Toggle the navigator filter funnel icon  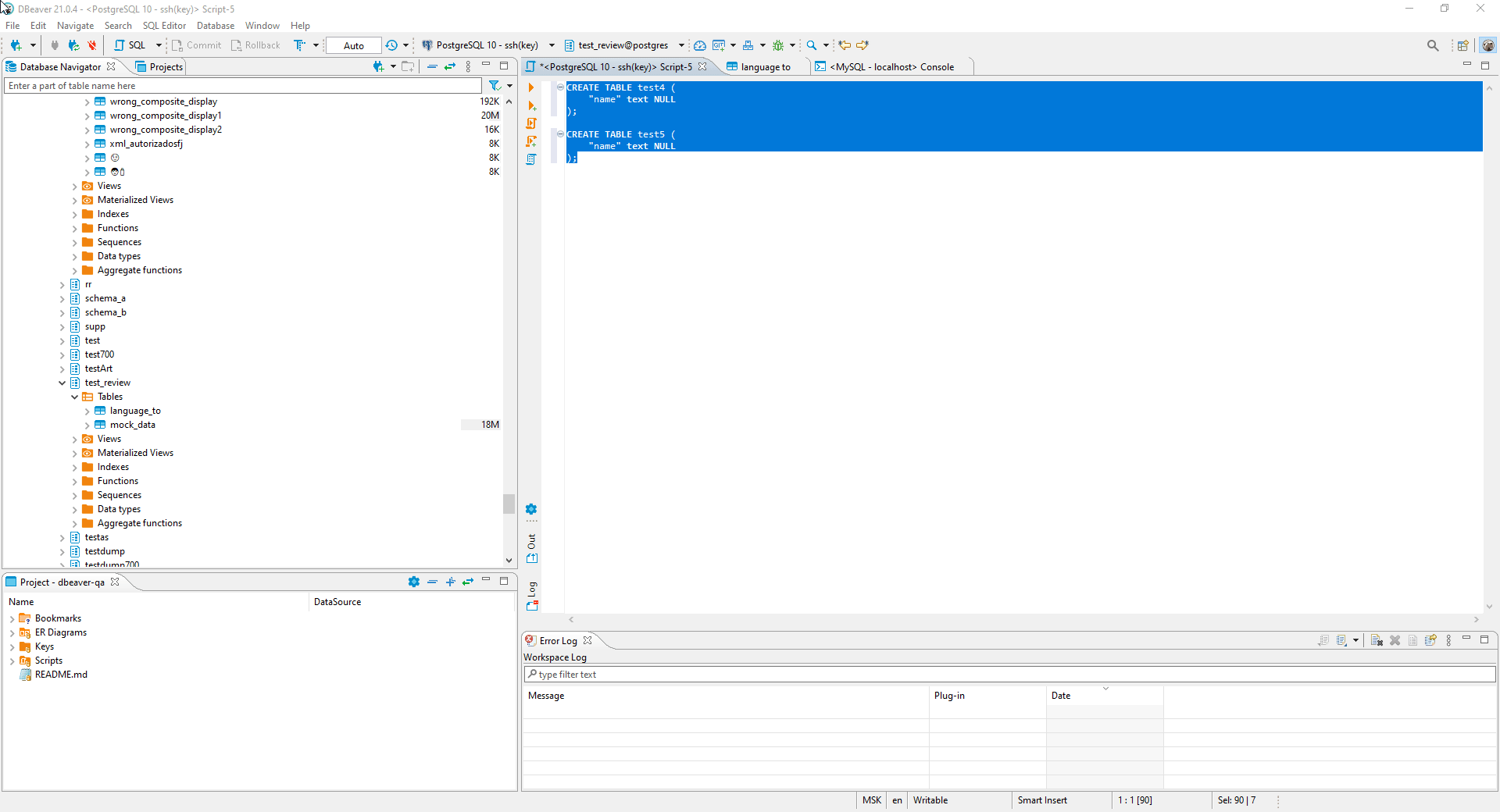point(494,86)
